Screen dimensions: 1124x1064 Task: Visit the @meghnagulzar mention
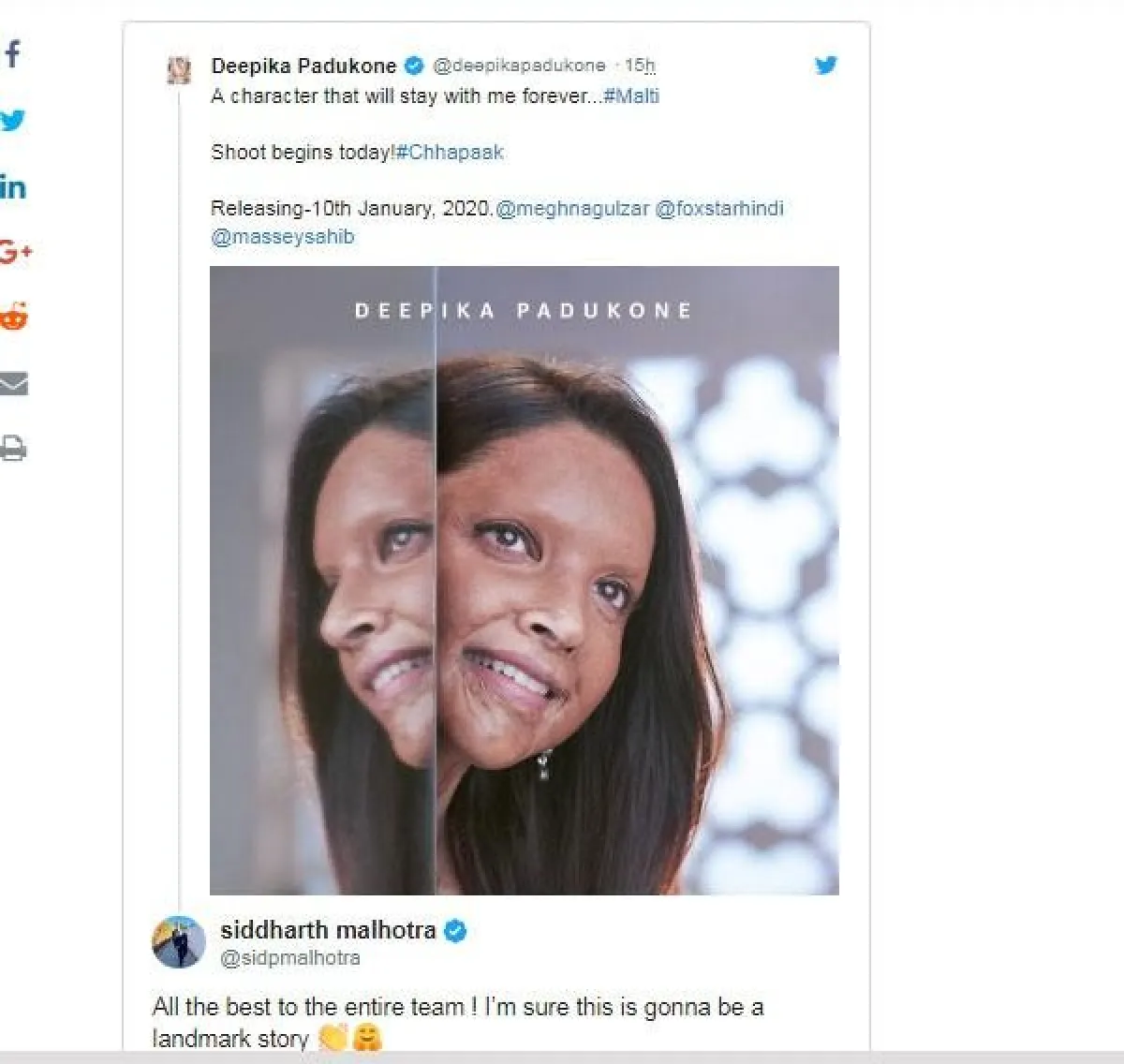click(571, 208)
